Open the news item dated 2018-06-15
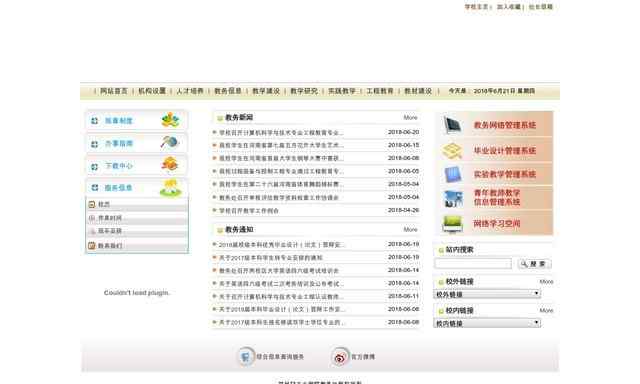Screen dimensions: 640x384 (x=281, y=145)
